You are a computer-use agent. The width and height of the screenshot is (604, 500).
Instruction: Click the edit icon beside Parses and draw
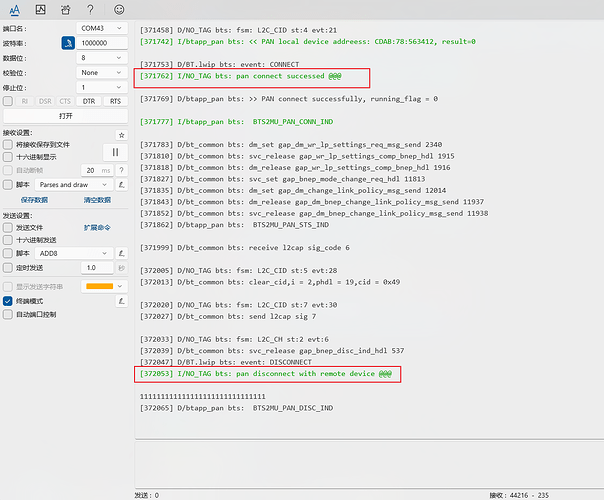(x=122, y=185)
